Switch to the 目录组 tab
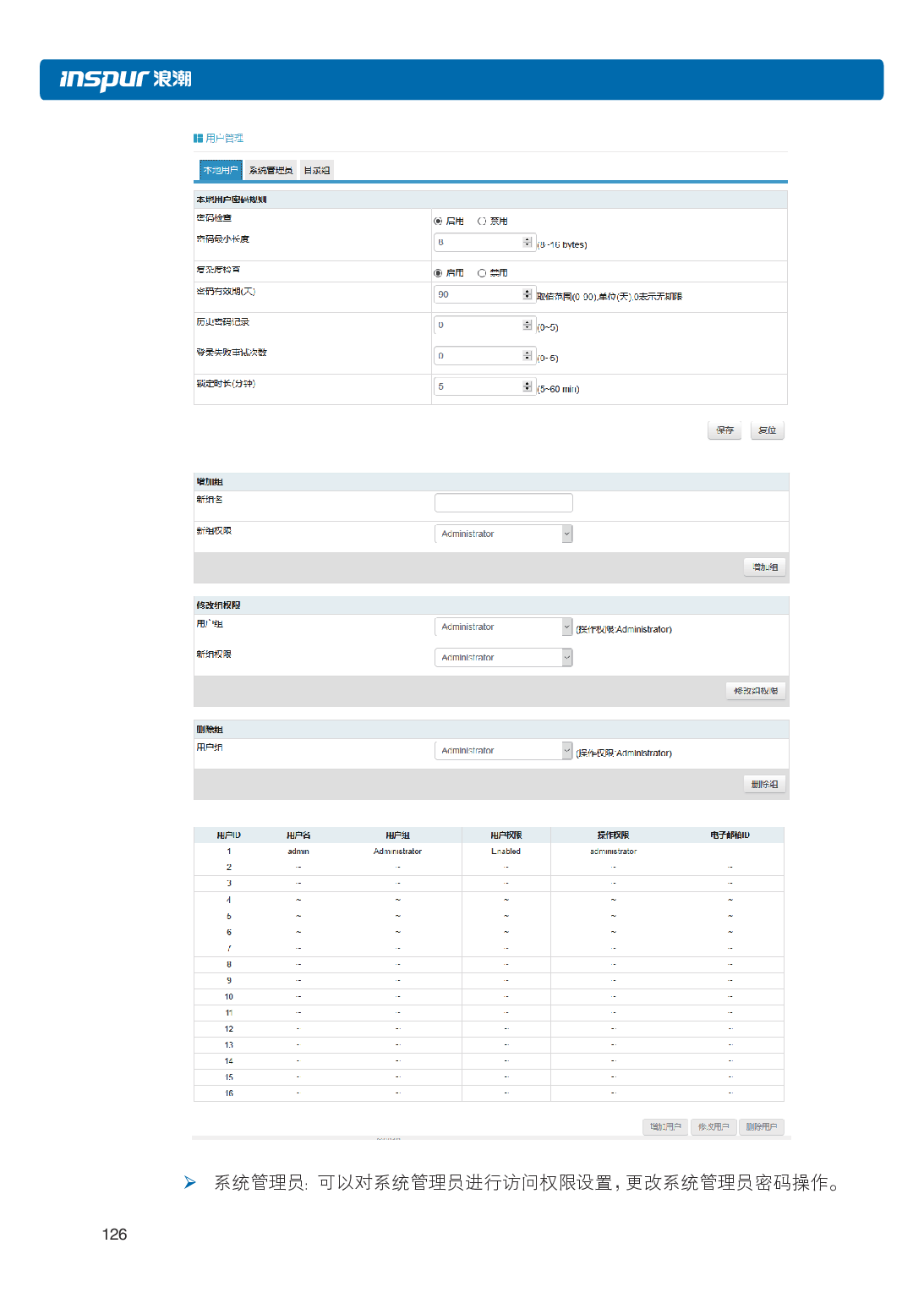This screenshot has height=1298, width=924. [317, 170]
